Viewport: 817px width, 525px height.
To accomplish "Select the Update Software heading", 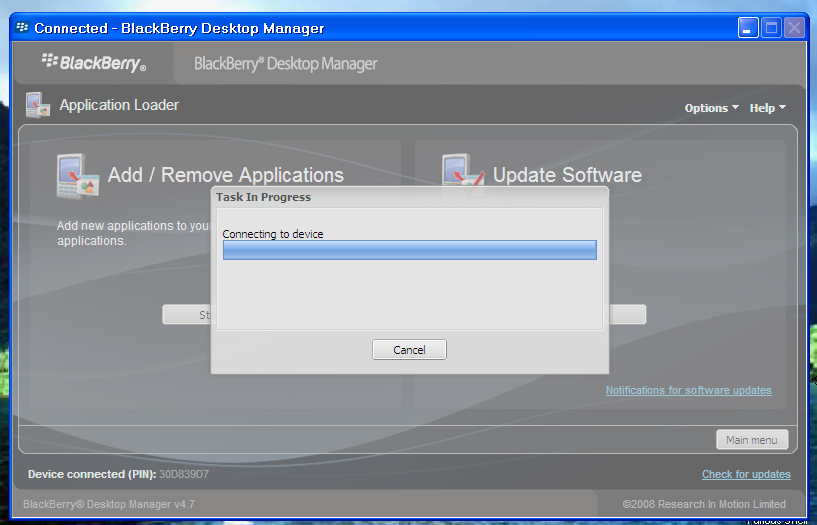I will click(567, 175).
